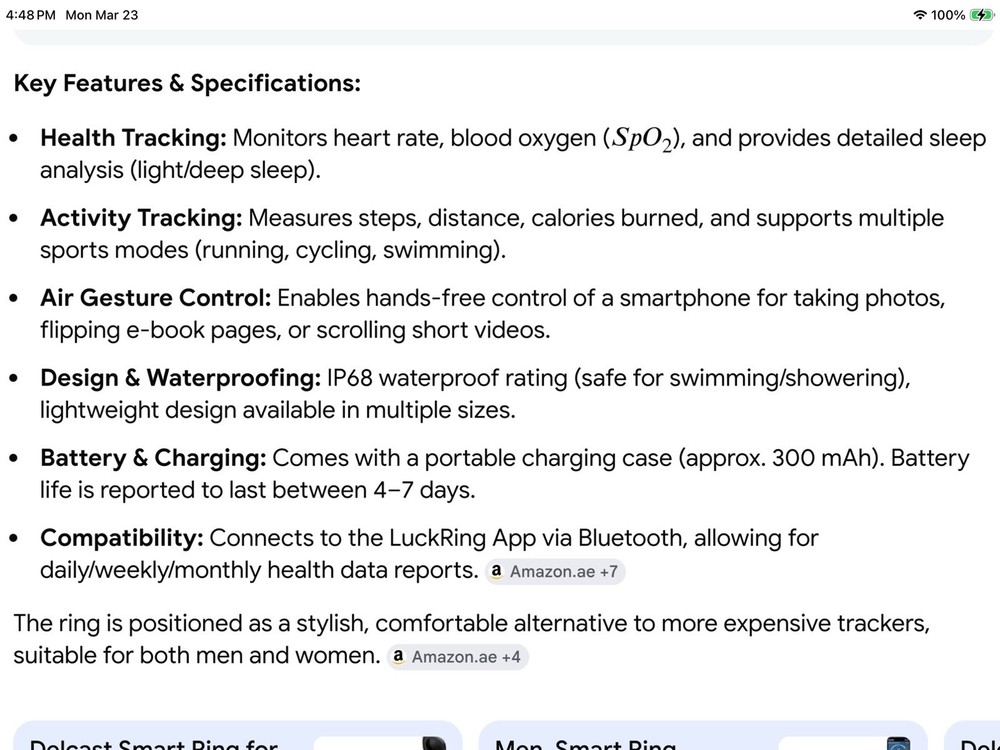
Task: Tap the Amazon logo in the +4 chip
Action: point(398,657)
